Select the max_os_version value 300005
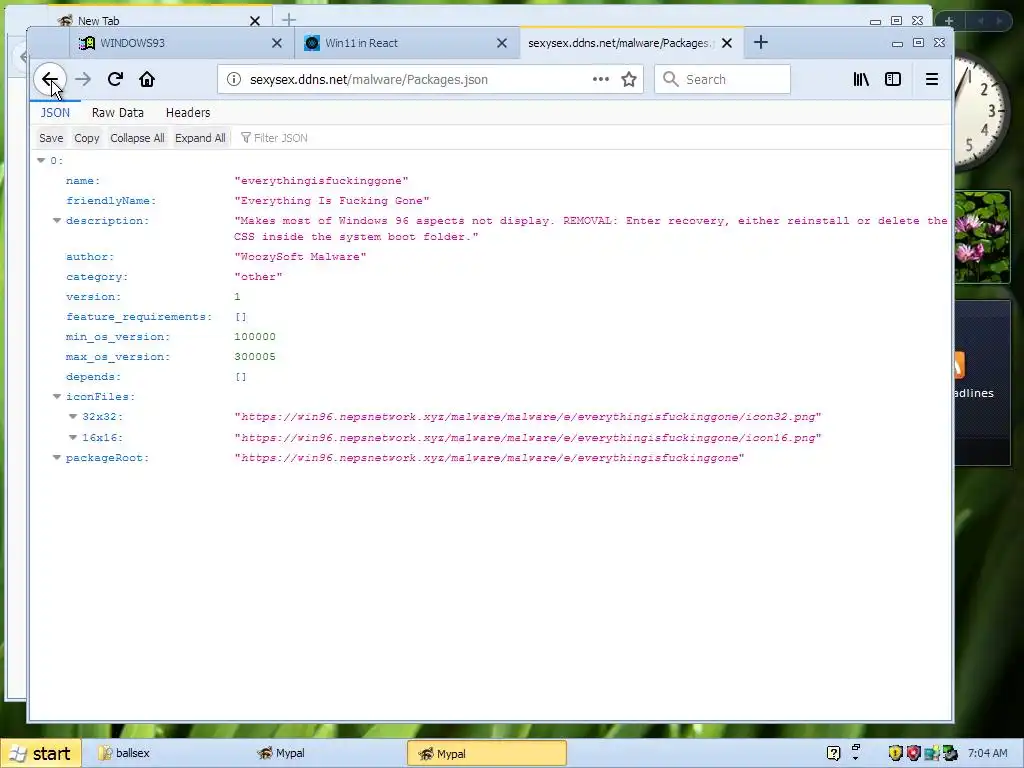 (x=255, y=357)
